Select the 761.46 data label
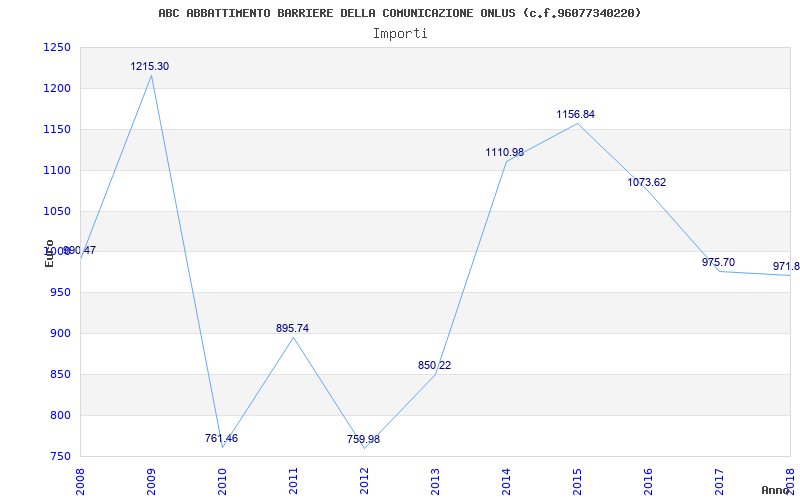Viewport: 800px width, 500px height. (221, 438)
